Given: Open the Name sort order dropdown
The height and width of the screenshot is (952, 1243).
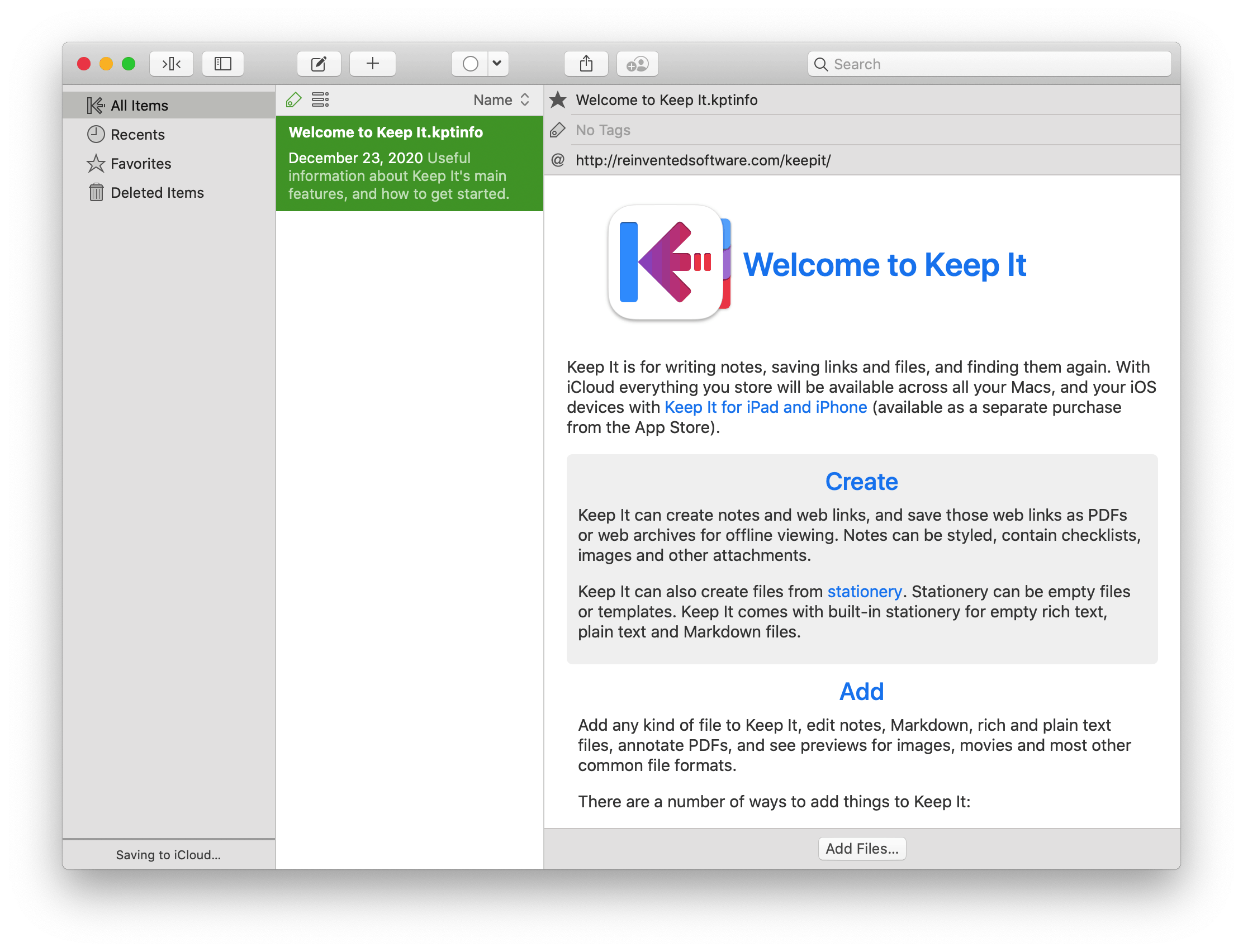Looking at the screenshot, I should (501, 100).
